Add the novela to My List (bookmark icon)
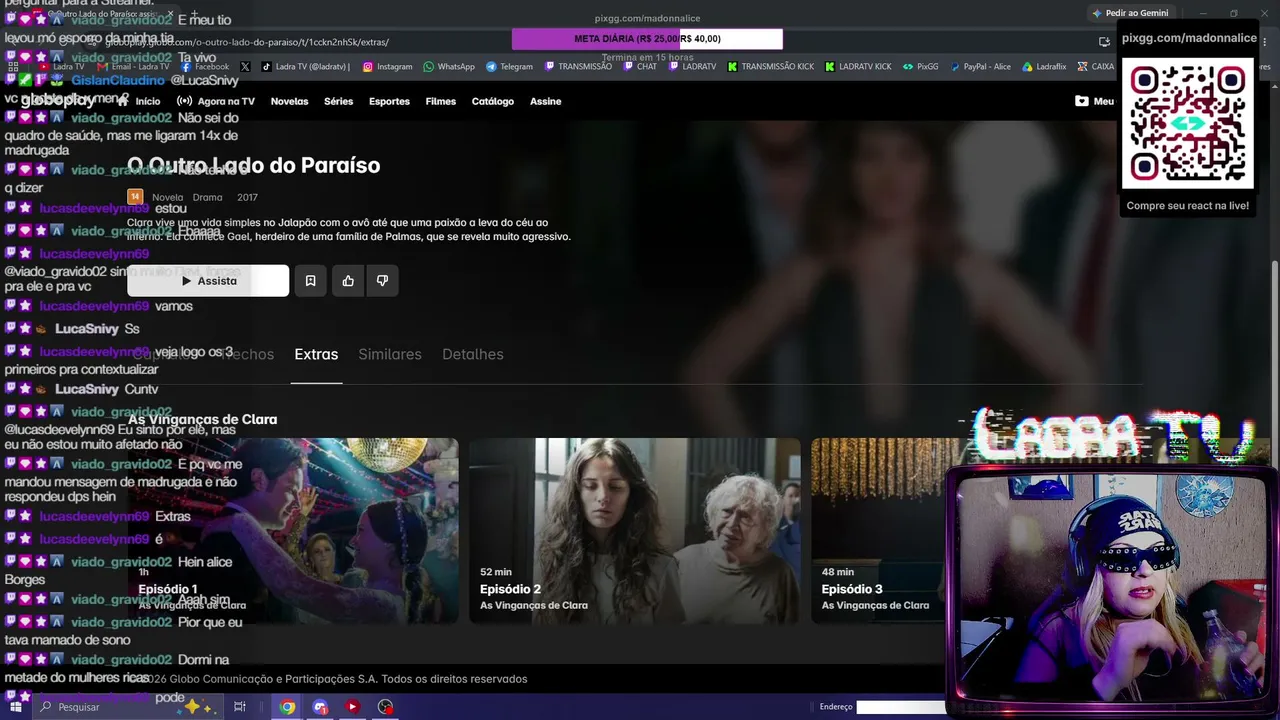Screen dimensions: 1280x720 [310, 281]
